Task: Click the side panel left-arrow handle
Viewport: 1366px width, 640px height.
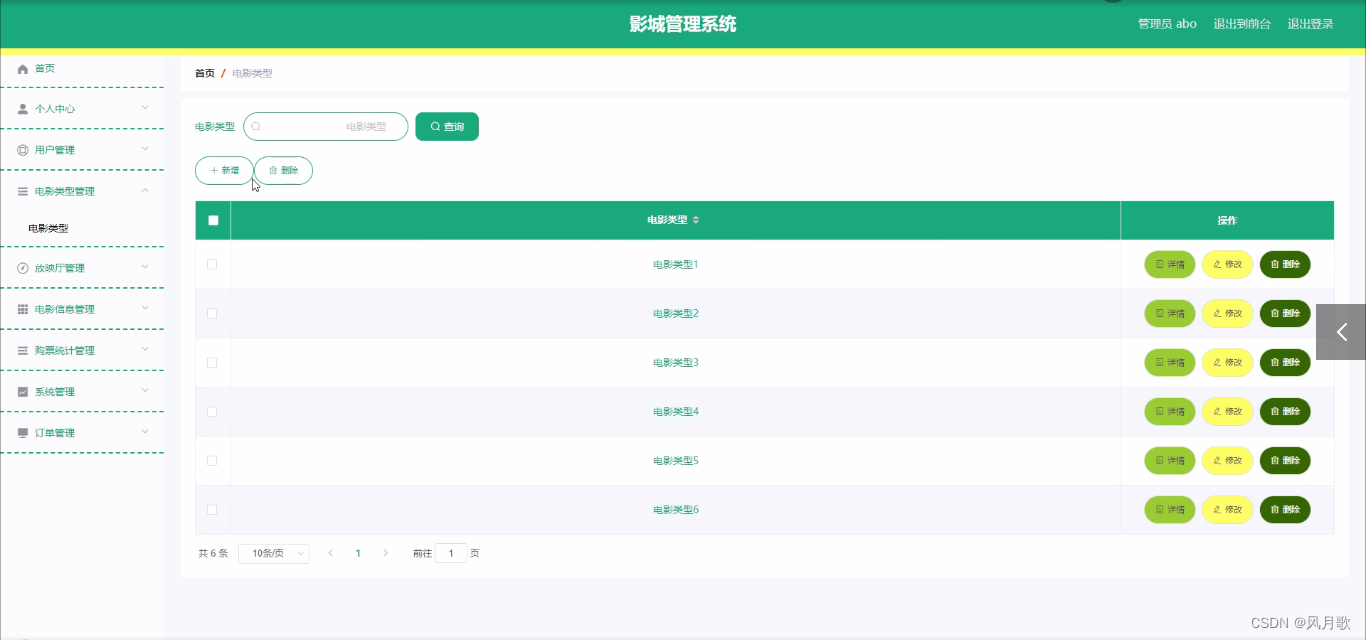Action: 1341,332
